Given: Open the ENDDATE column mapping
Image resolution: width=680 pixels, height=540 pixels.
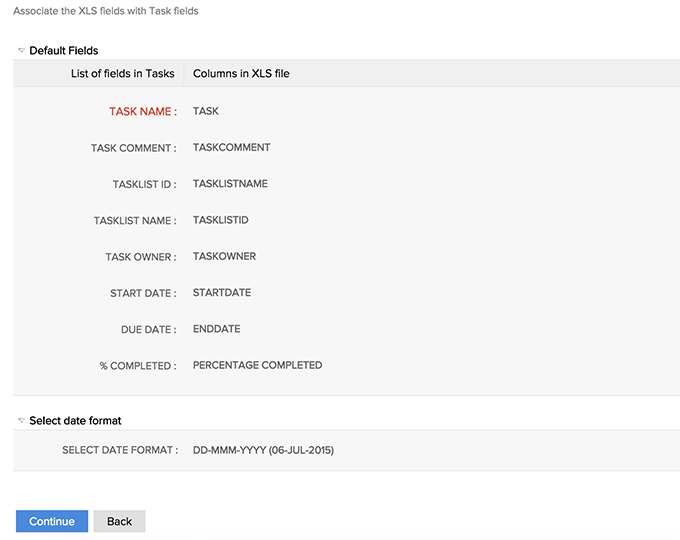Looking at the screenshot, I should pos(216,329).
